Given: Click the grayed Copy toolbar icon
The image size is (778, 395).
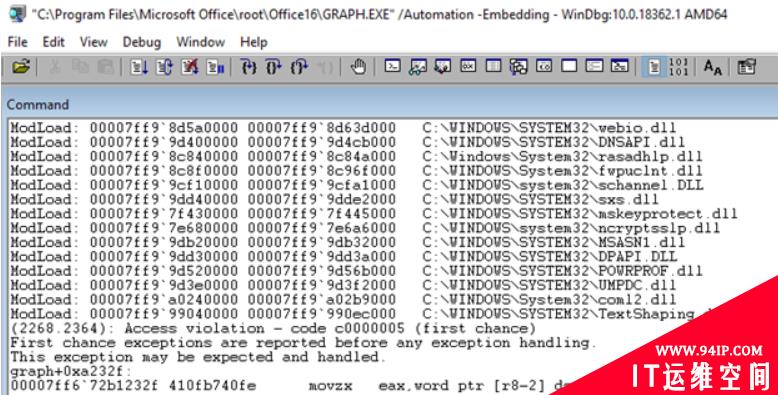Looking at the screenshot, I should tap(80, 66).
